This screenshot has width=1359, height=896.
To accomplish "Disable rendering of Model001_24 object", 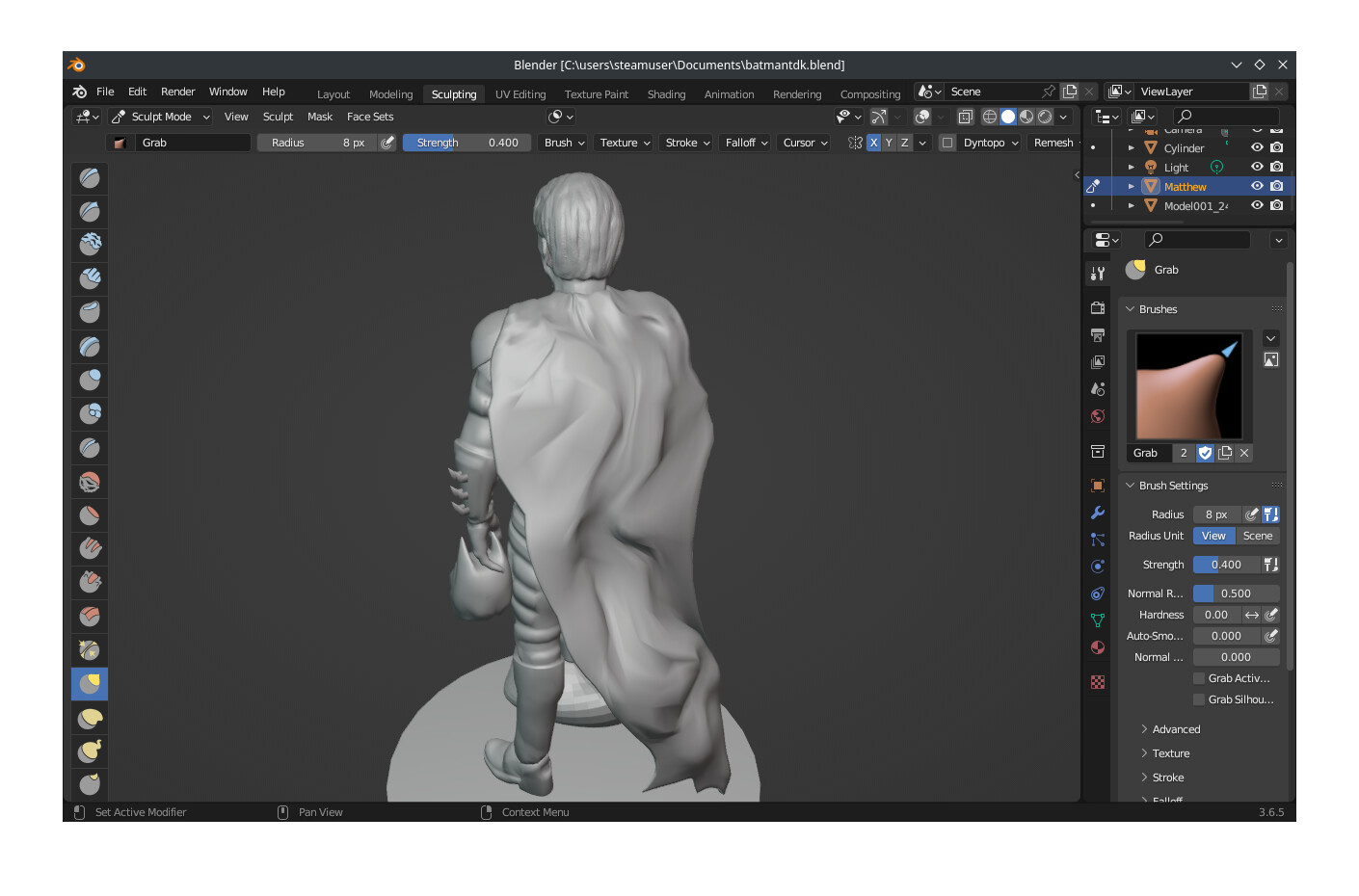I will coord(1276,205).
